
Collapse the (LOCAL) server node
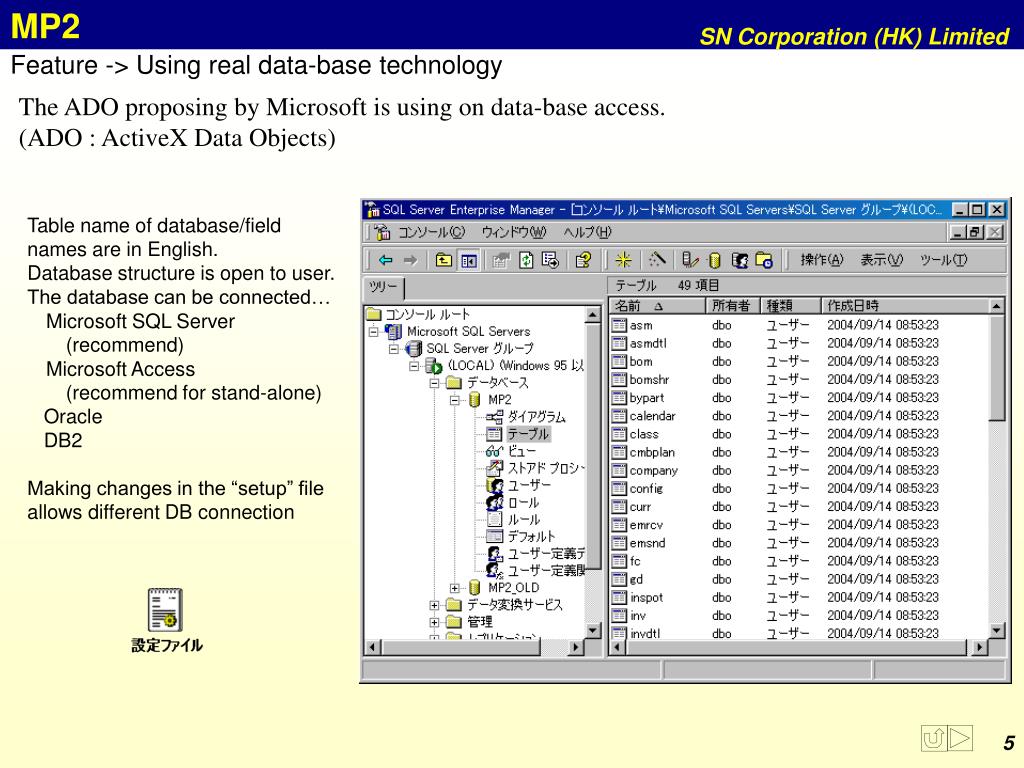pyautogui.click(x=414, y=366)
